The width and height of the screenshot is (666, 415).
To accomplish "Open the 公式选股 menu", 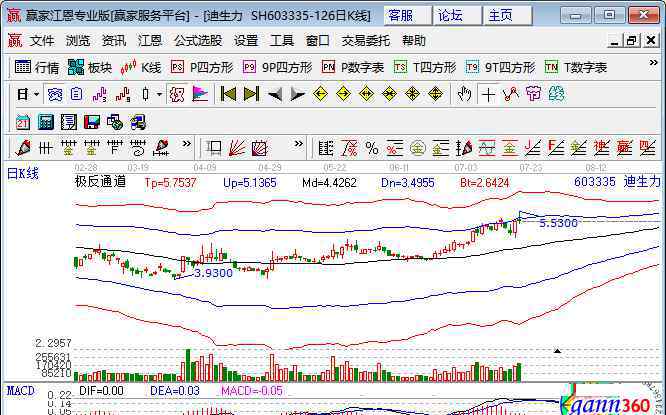I will point(198,41).
